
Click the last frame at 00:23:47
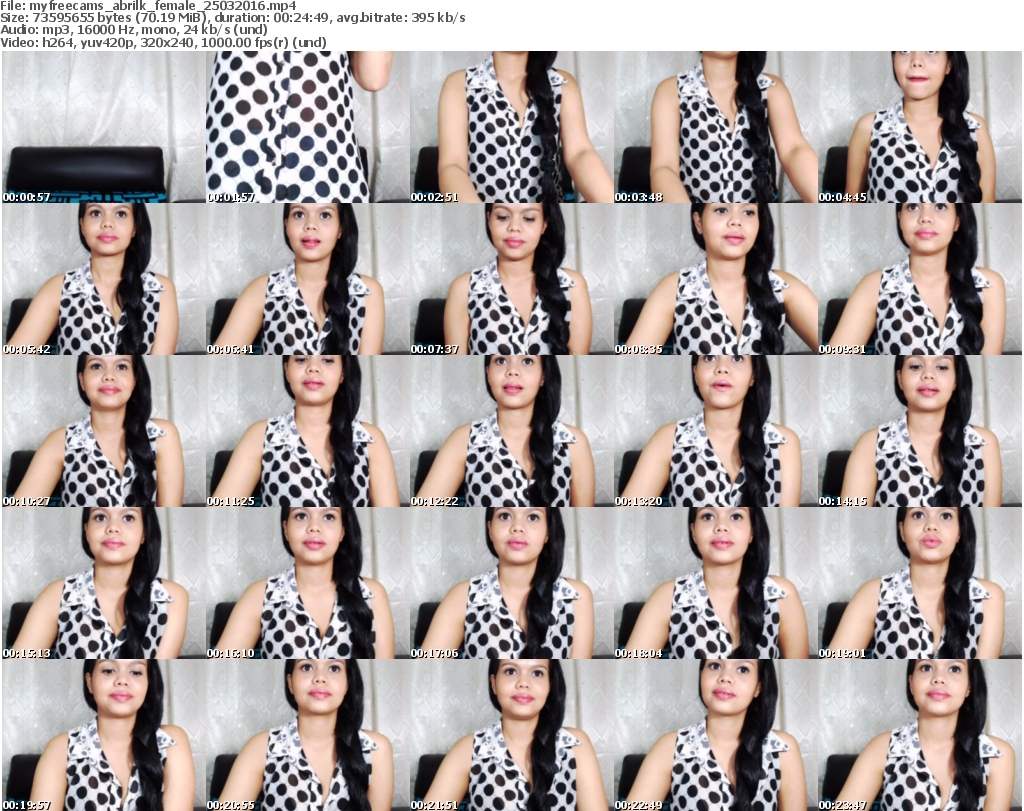[919, 735]
